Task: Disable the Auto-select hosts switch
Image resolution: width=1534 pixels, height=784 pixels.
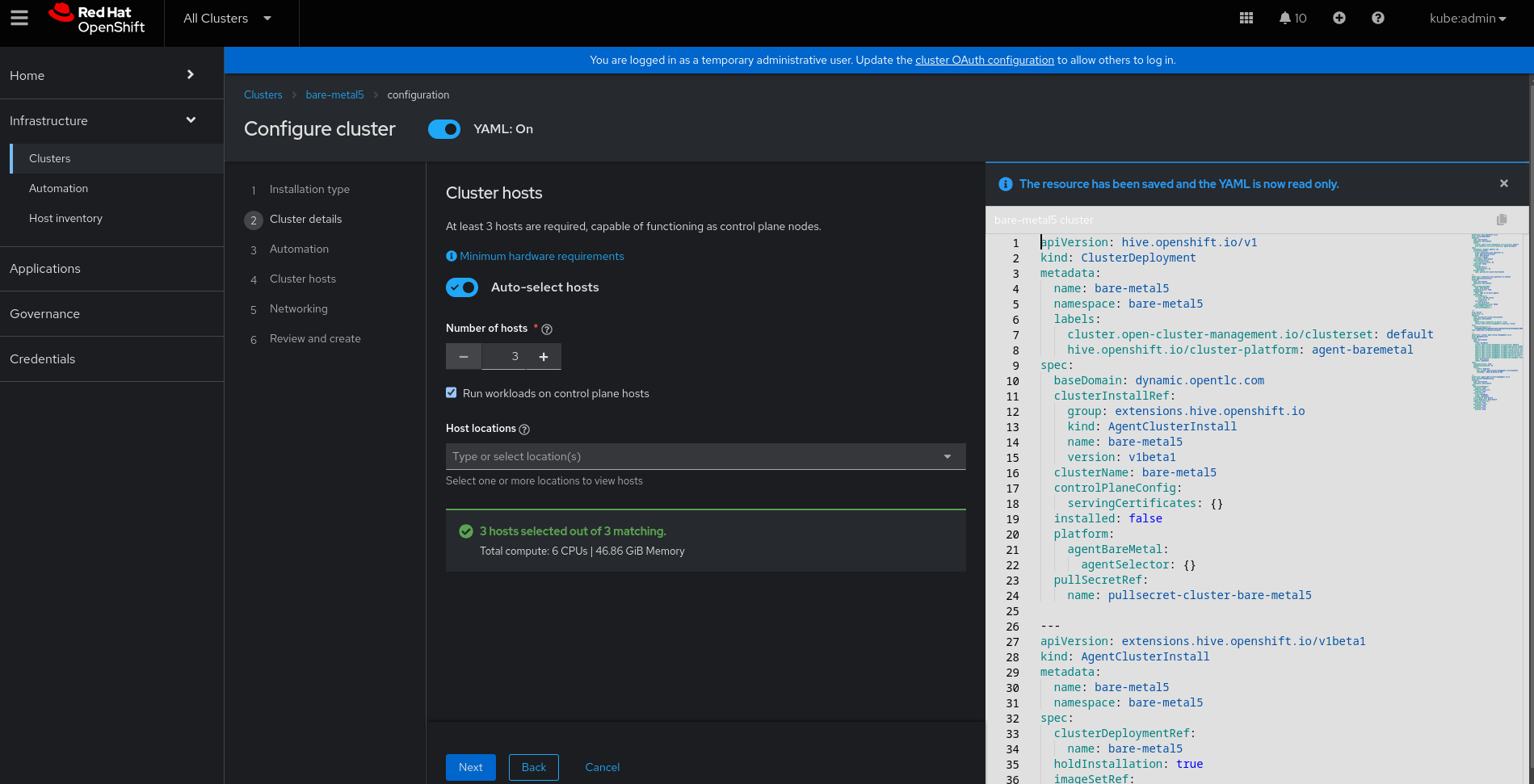Action: coord(462,287)
